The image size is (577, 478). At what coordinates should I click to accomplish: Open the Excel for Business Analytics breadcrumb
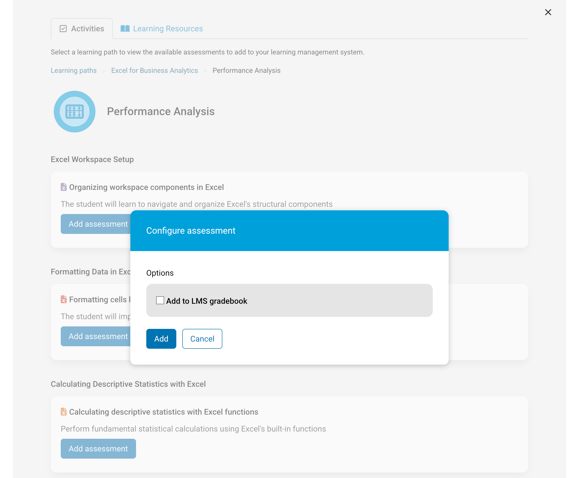[x=155, y=70]
